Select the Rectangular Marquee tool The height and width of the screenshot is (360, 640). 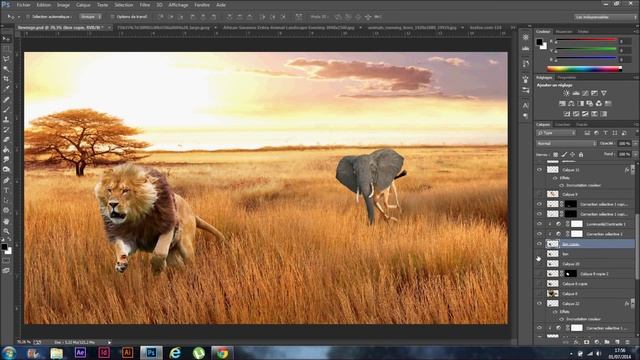(x=7, y=49)
